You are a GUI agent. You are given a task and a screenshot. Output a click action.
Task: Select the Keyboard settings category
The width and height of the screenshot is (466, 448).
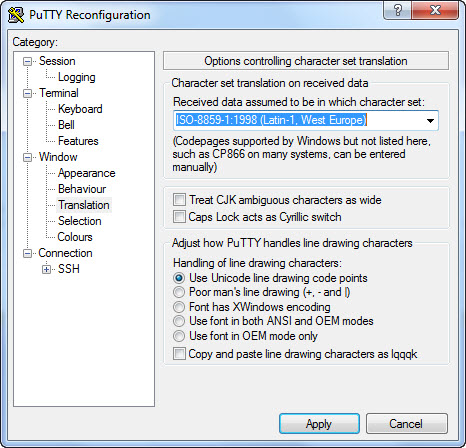tap(80, 109)
